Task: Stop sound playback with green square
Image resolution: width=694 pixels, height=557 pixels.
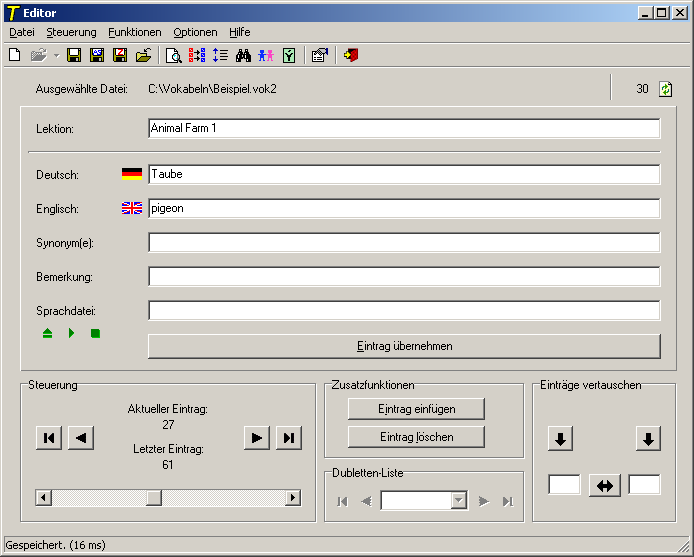Action: pyautogui.click(x=95, y=333)
